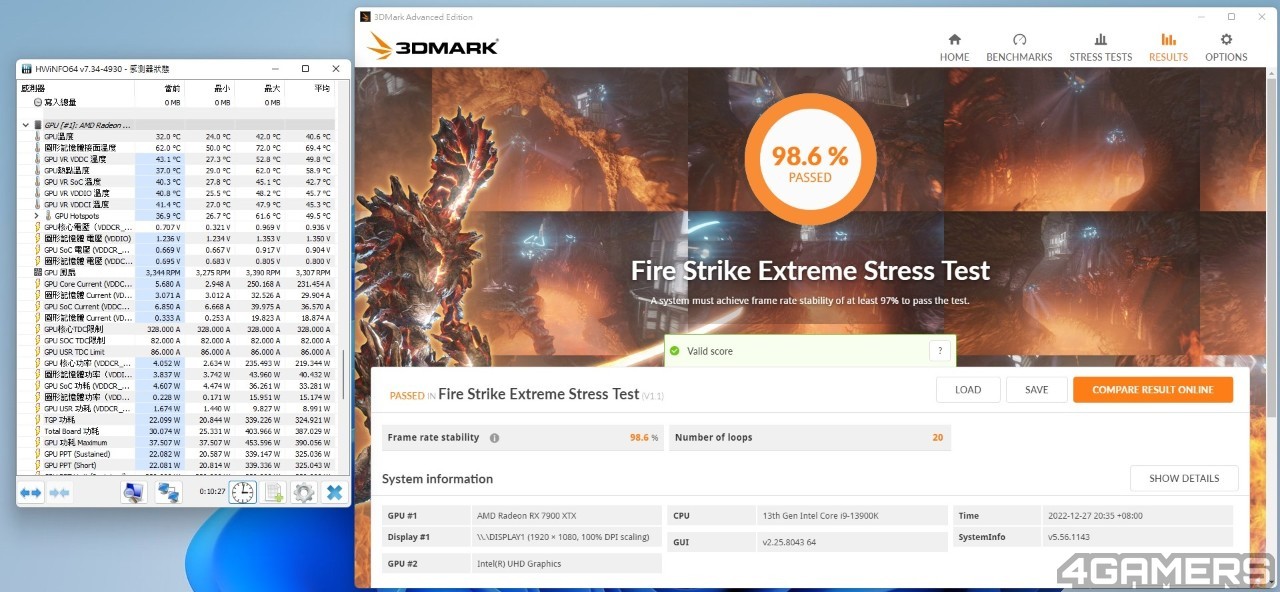
Task: Expand the GPU Hotspots row in HWiNFO
Action: point(37,216)
